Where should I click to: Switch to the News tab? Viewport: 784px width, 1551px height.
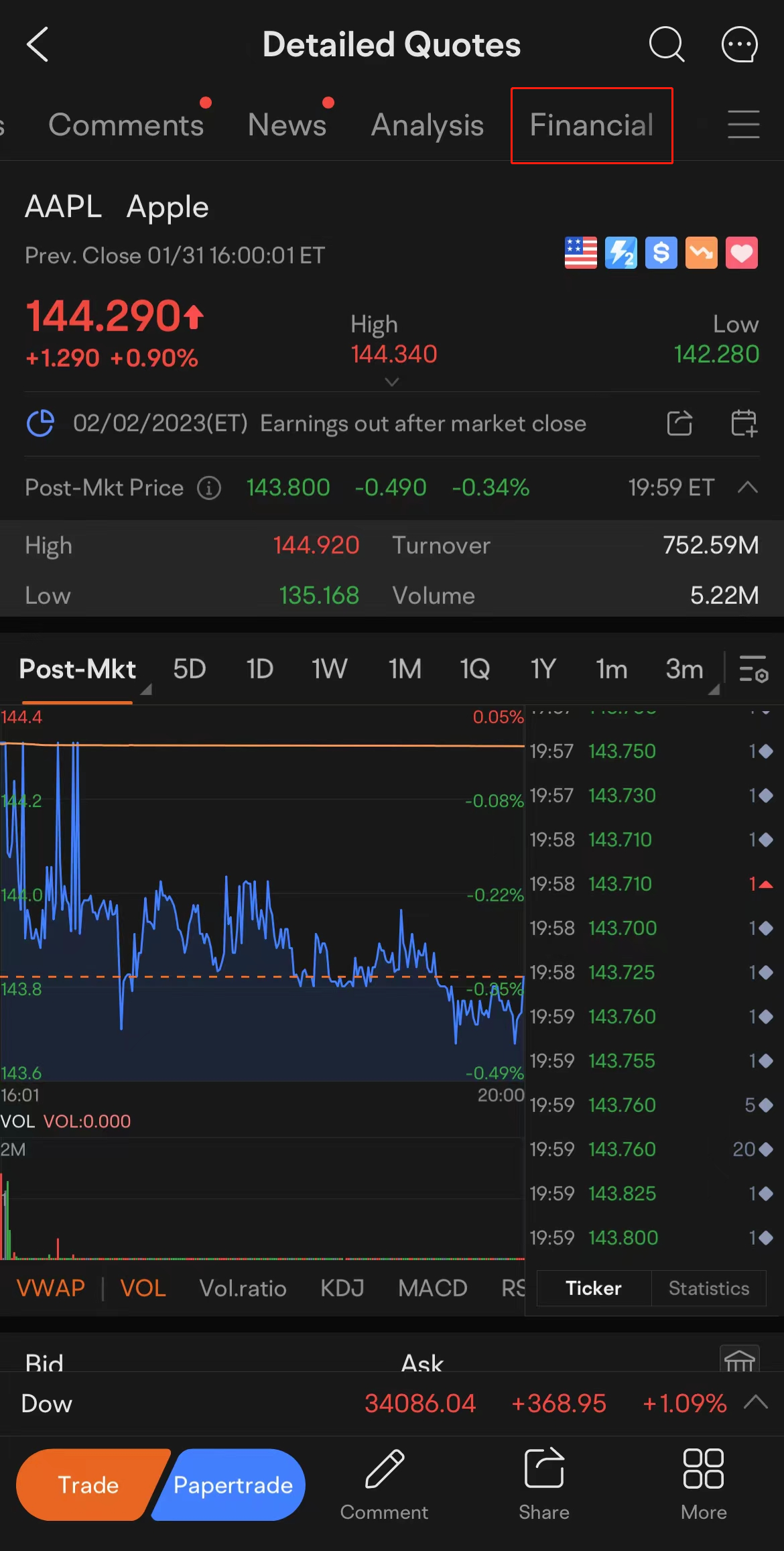287,125
